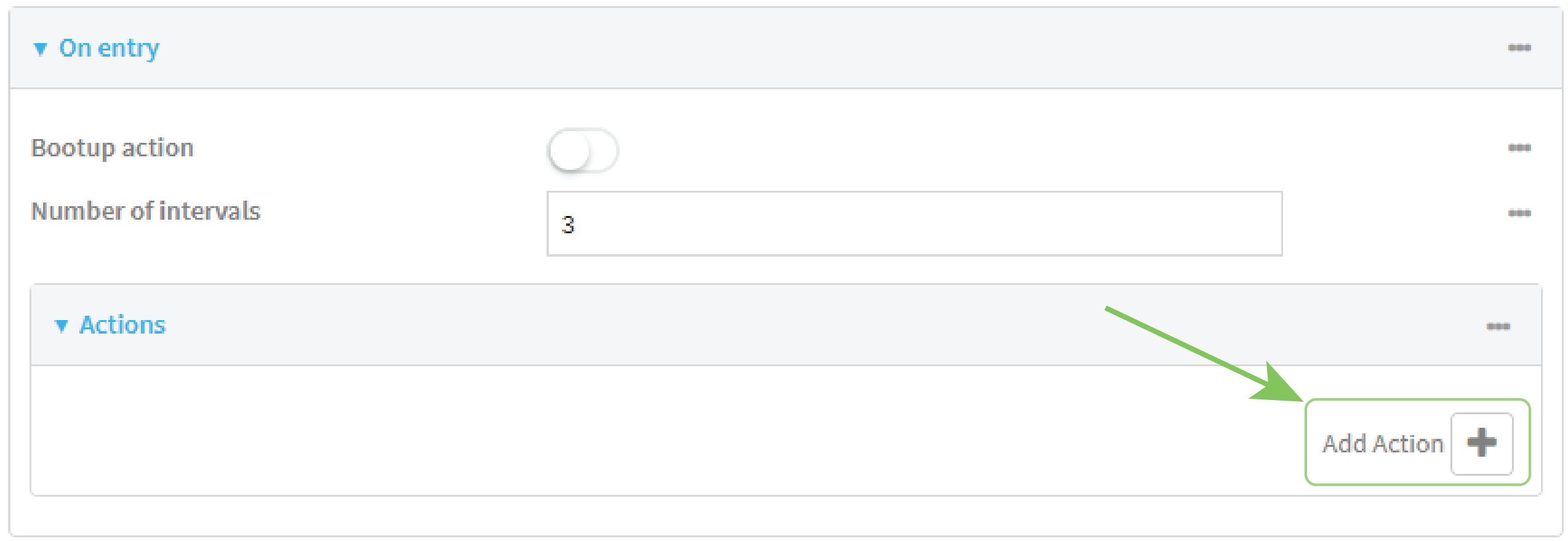
Task: Enable the Bootup action toggle
Action: [x=583, y=150]
